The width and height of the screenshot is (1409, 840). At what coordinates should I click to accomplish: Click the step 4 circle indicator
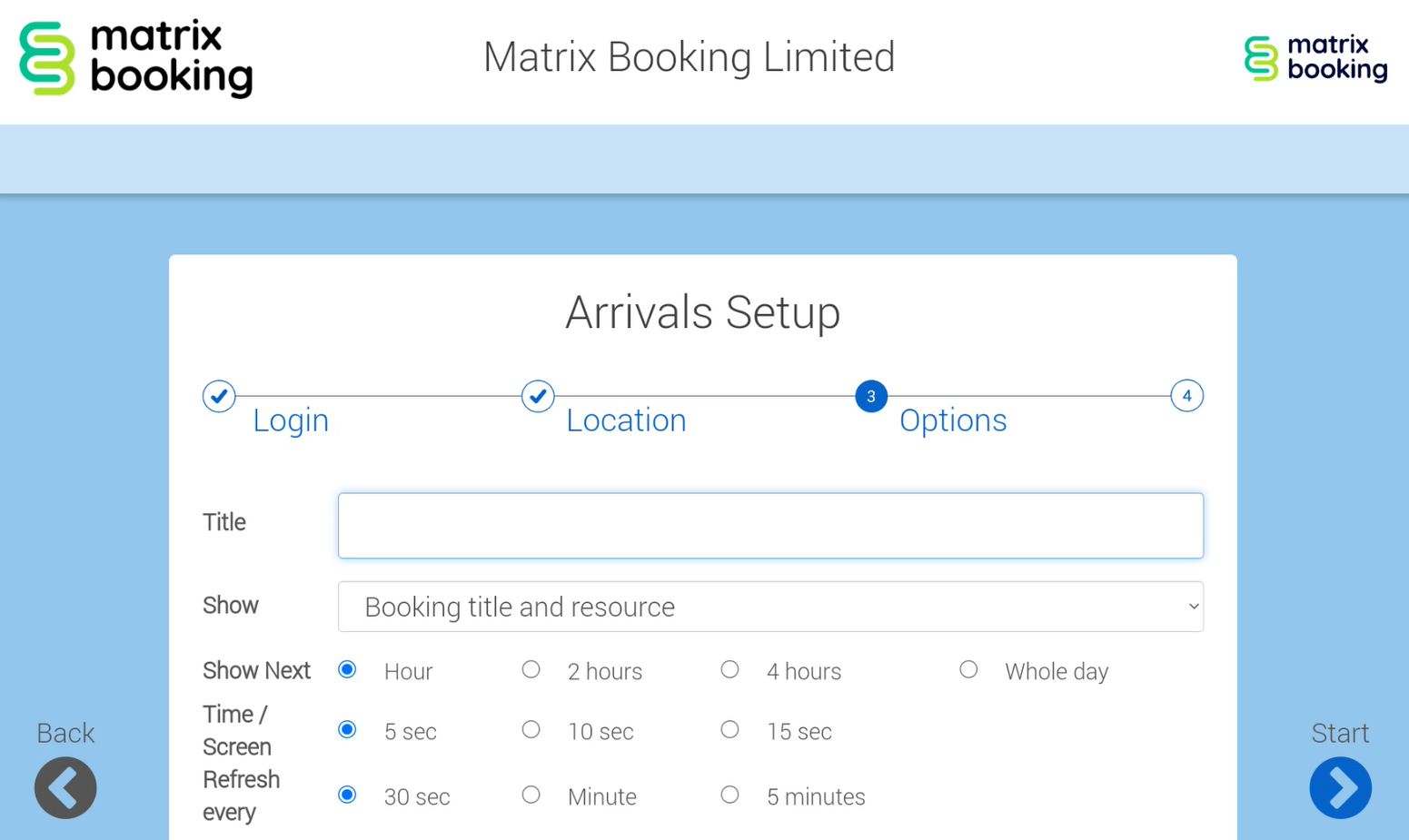[x=1186, y=396]
